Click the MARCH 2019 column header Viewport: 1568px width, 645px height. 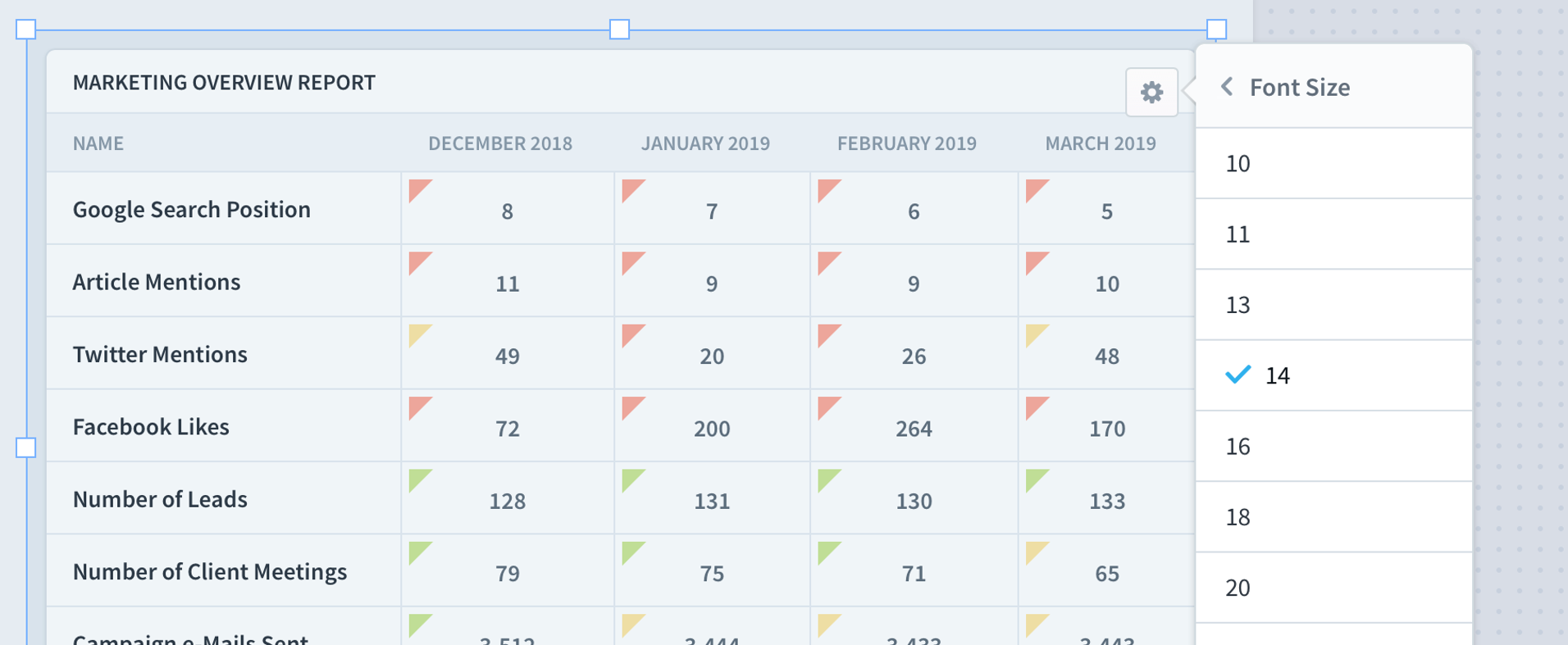tap(1101, 143)
